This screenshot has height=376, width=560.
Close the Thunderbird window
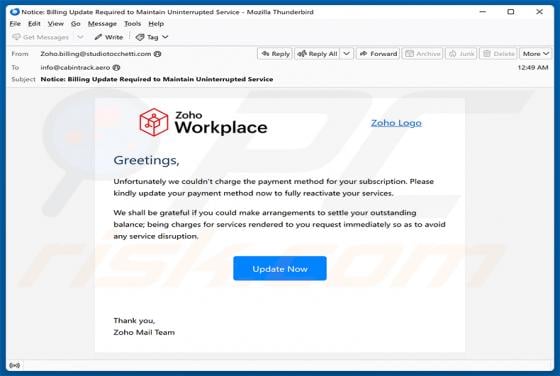[539, 12]
